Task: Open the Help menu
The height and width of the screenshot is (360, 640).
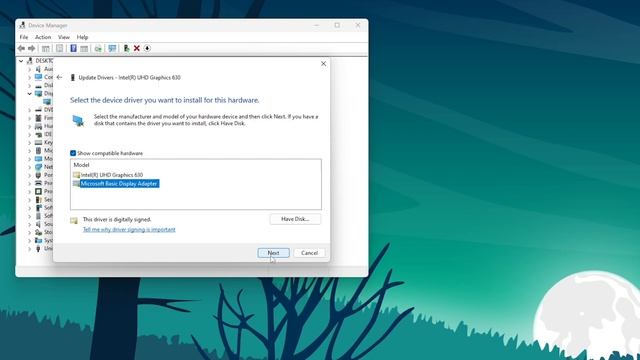Action: [82, 37]
